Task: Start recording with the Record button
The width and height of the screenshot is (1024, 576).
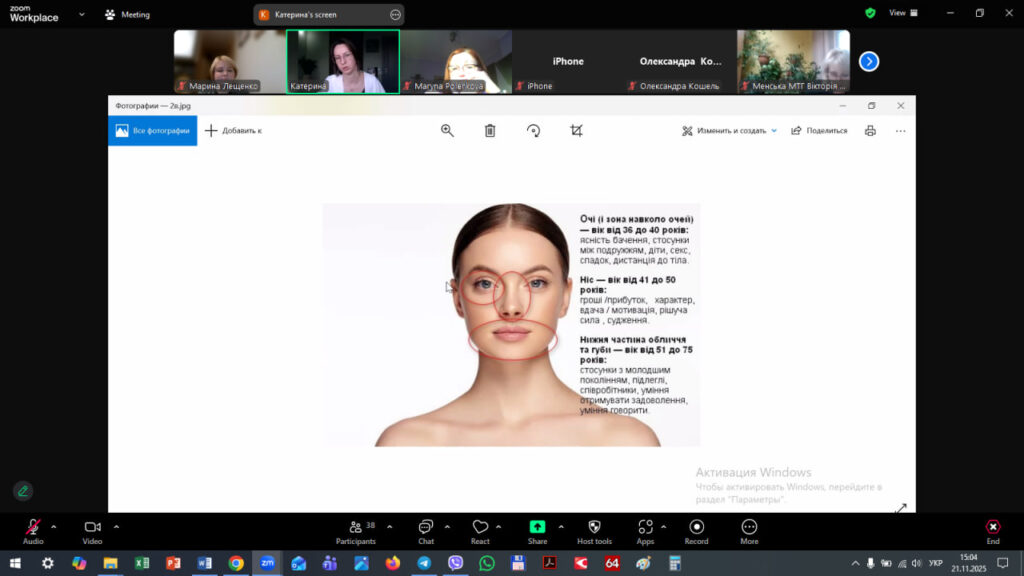Action: tap(696, 527)
